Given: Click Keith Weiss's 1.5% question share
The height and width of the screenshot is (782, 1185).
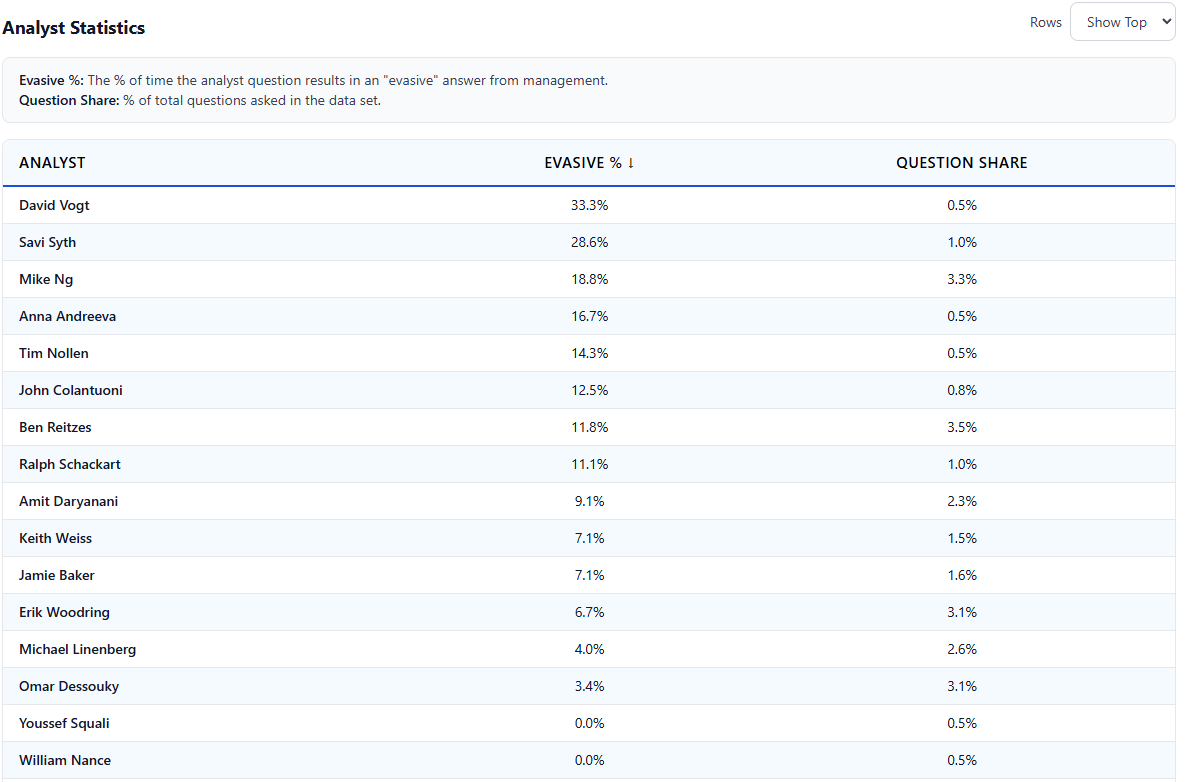Looking at the screenshot, I should (x=962, y=539).
